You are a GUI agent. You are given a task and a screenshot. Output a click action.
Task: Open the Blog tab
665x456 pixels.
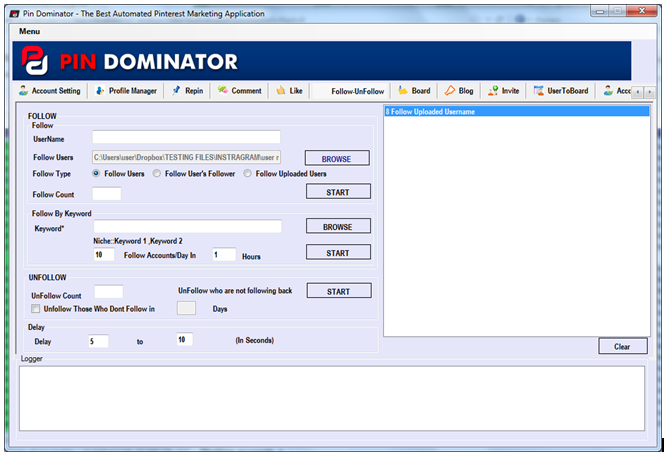(459, 91)
